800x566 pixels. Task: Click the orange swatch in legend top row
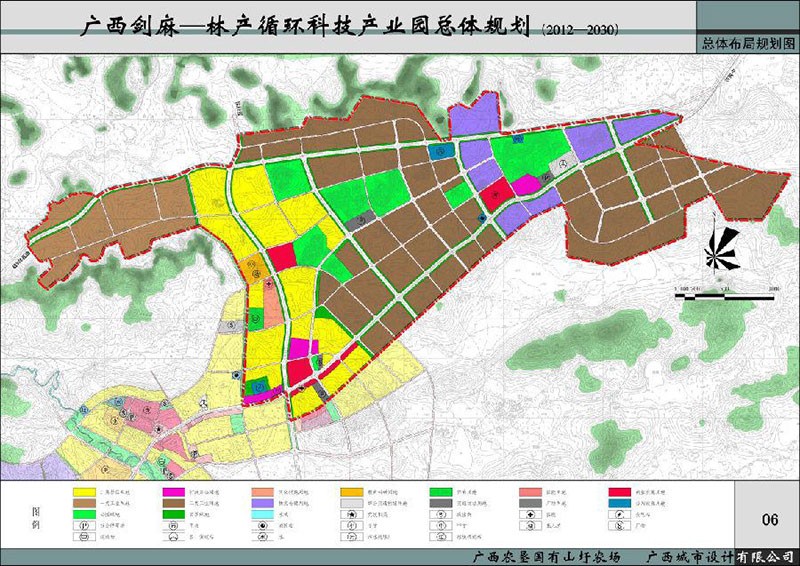[354, 492]
